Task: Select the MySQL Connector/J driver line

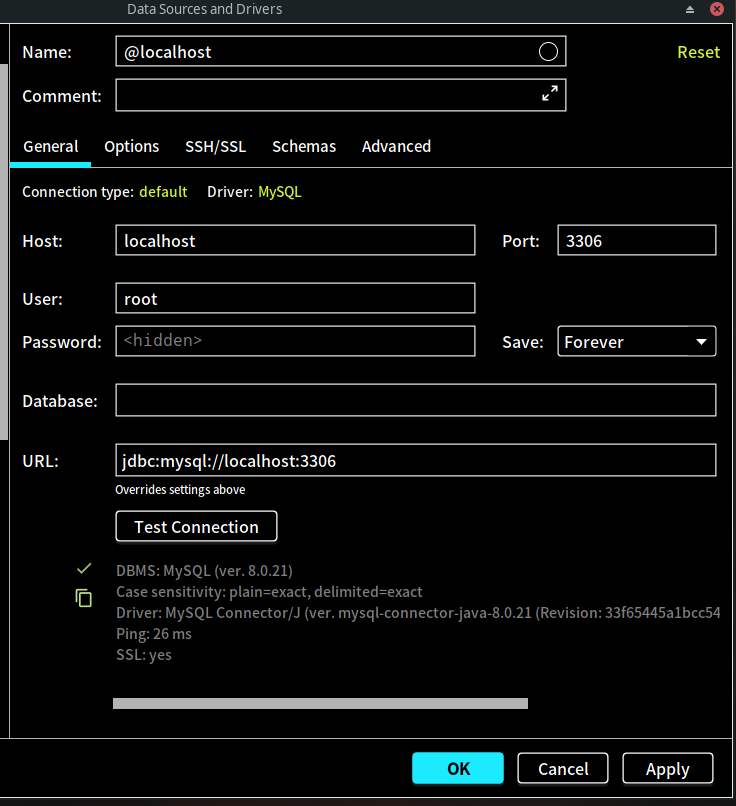Action: point(418,613)
